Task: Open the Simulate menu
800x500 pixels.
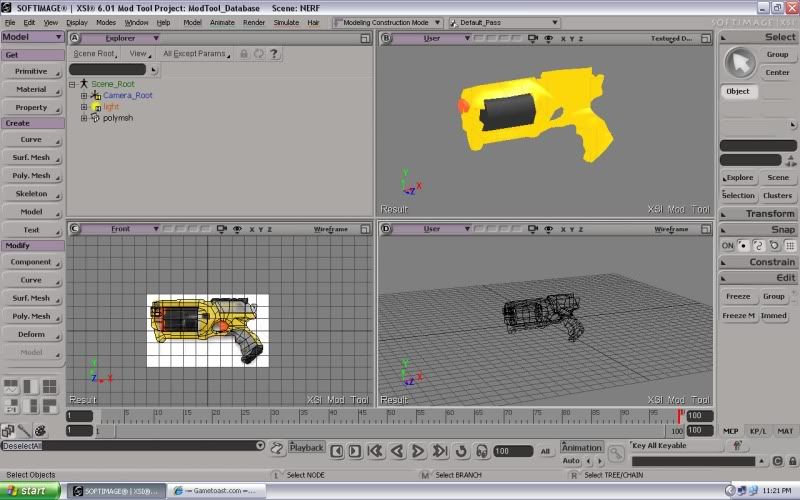Action: [x=286, y=22]
